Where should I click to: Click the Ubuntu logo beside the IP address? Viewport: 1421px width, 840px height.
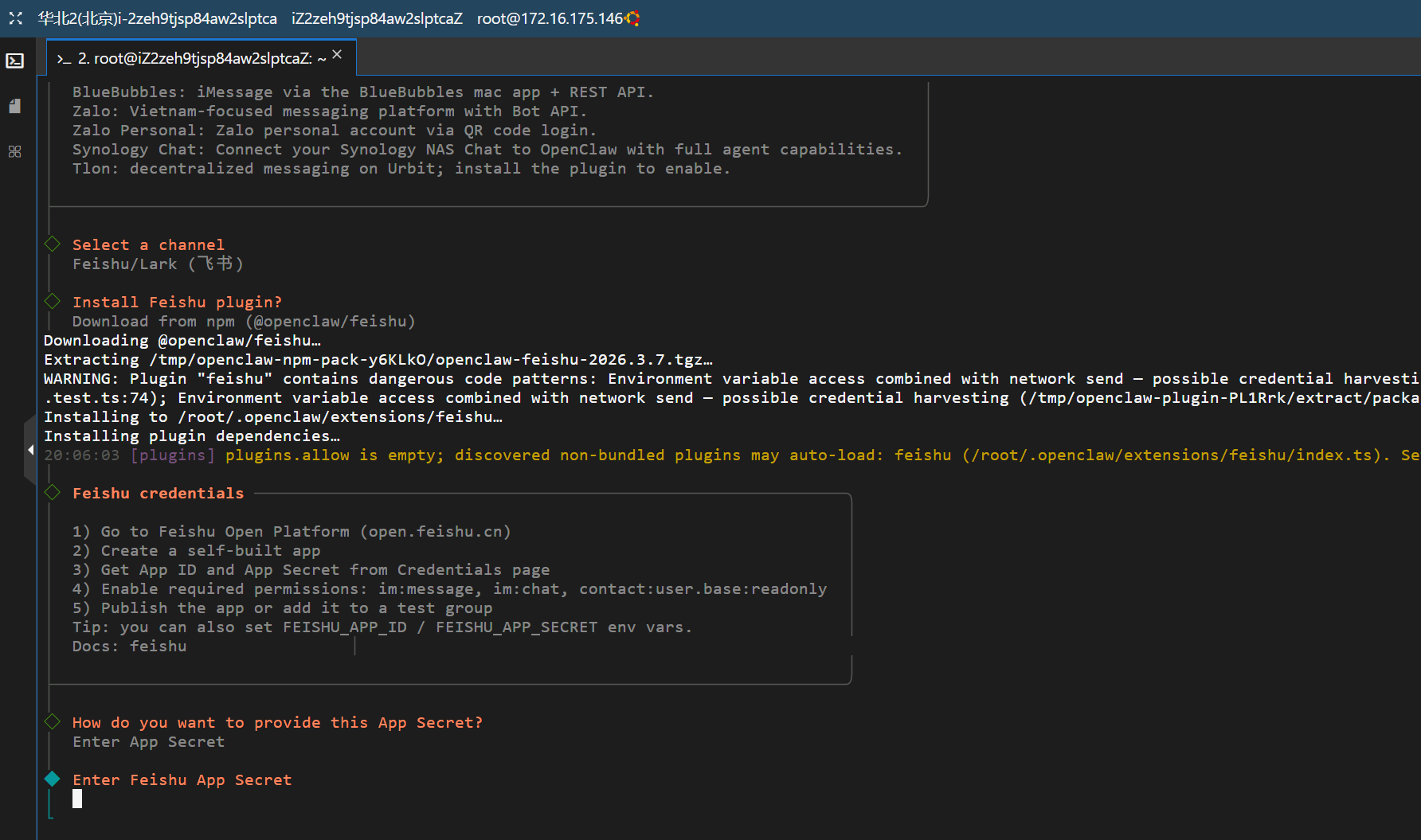pyautogui.click(x=633, y=18)
